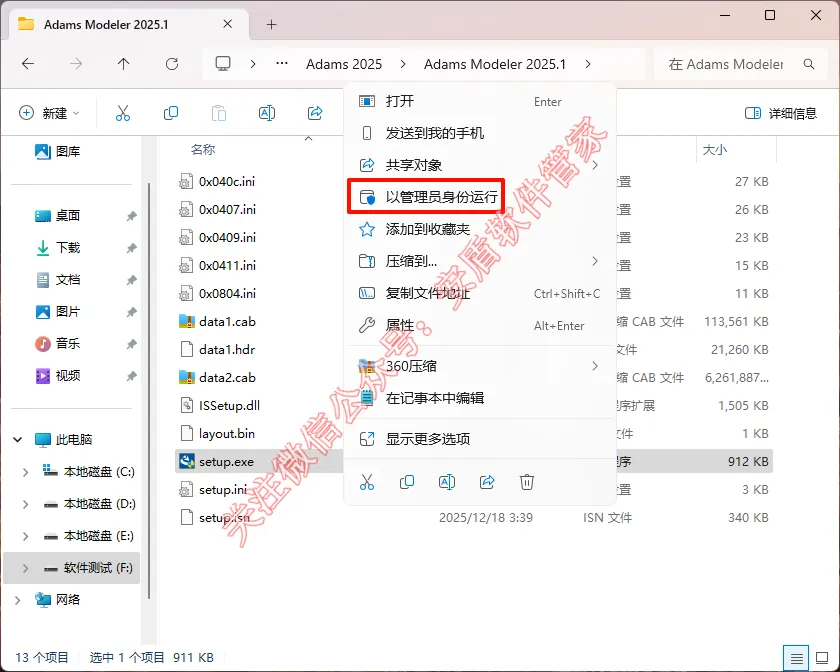The height and width of the screenshot is (672, 840).
Task: Click the share icon in the toolbar
Action: [315, 113]
